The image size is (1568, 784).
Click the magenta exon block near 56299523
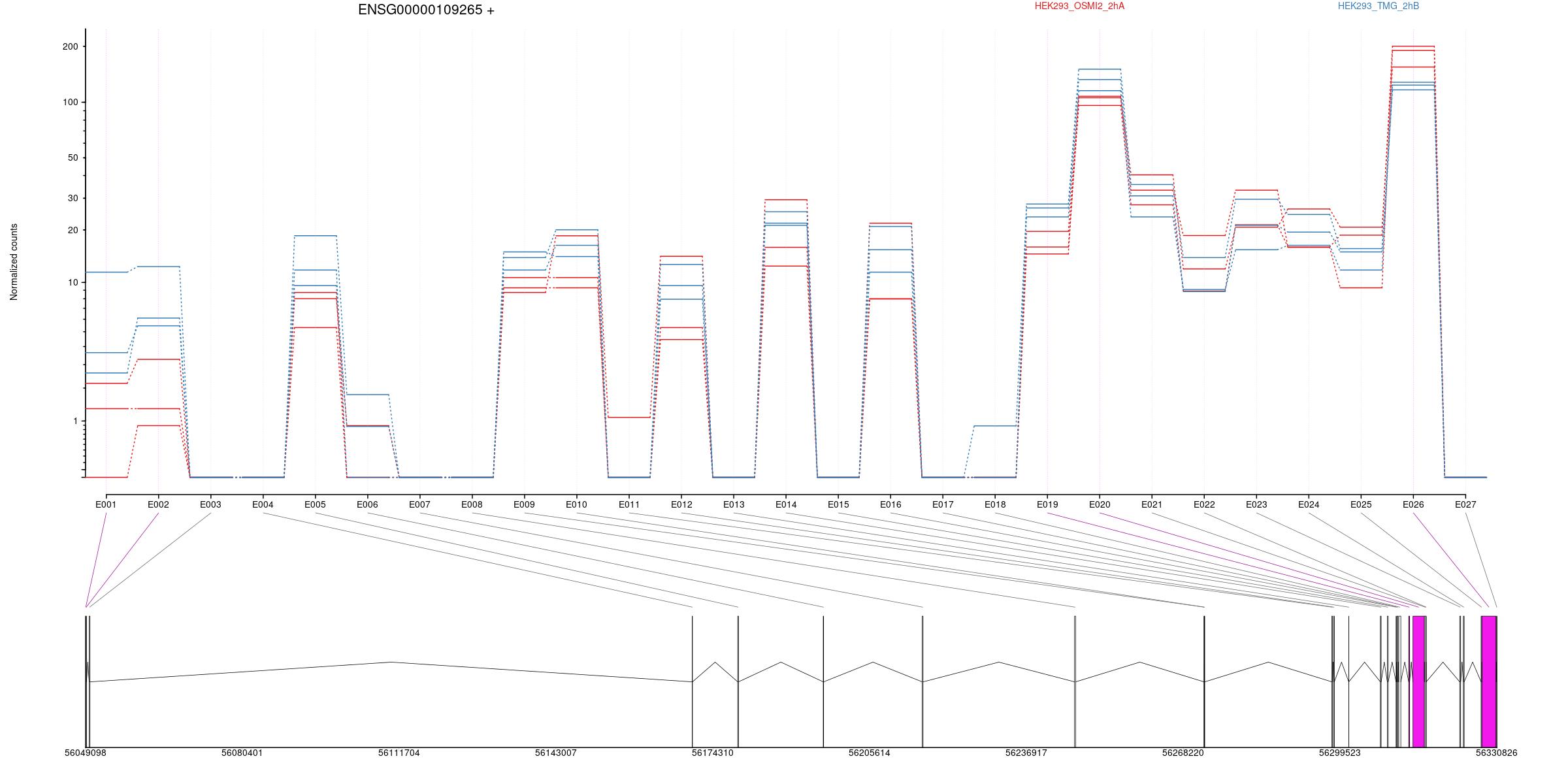click(1418, 681)
